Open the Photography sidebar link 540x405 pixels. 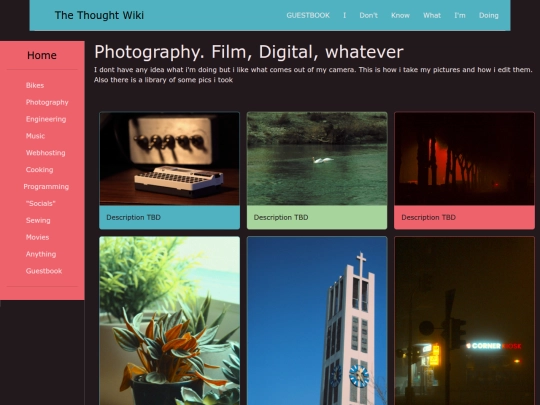click(x=47, y=102)
